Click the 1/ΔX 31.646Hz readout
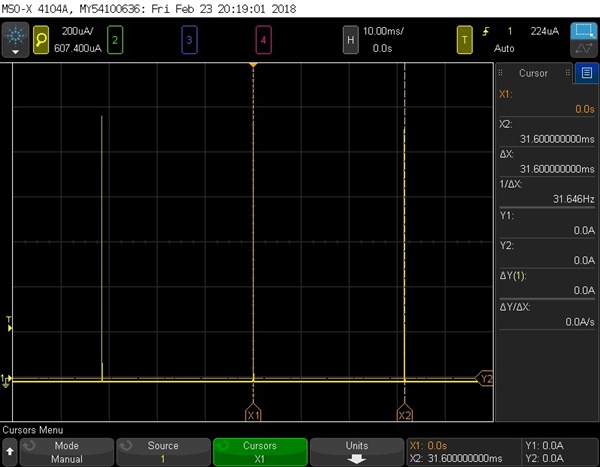Screen dimensions: 600x467 click(573, 199)
